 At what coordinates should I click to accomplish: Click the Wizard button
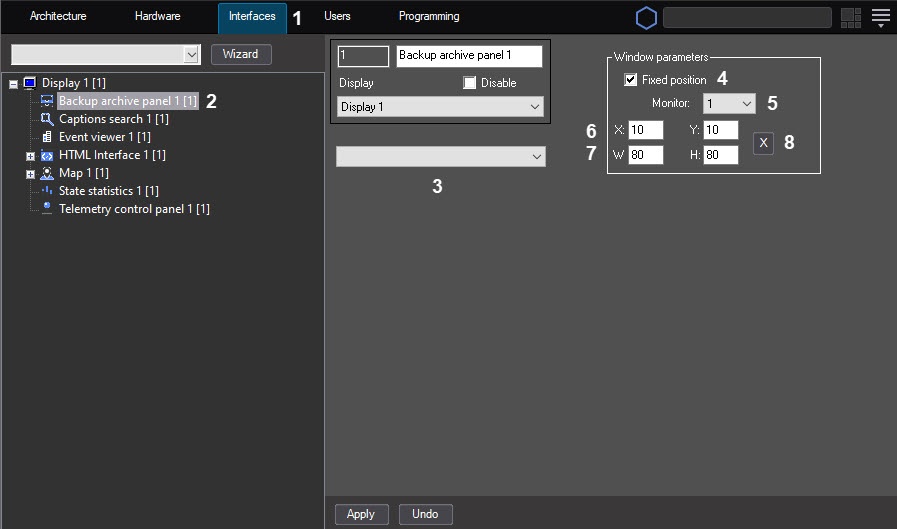coord(241,54)
